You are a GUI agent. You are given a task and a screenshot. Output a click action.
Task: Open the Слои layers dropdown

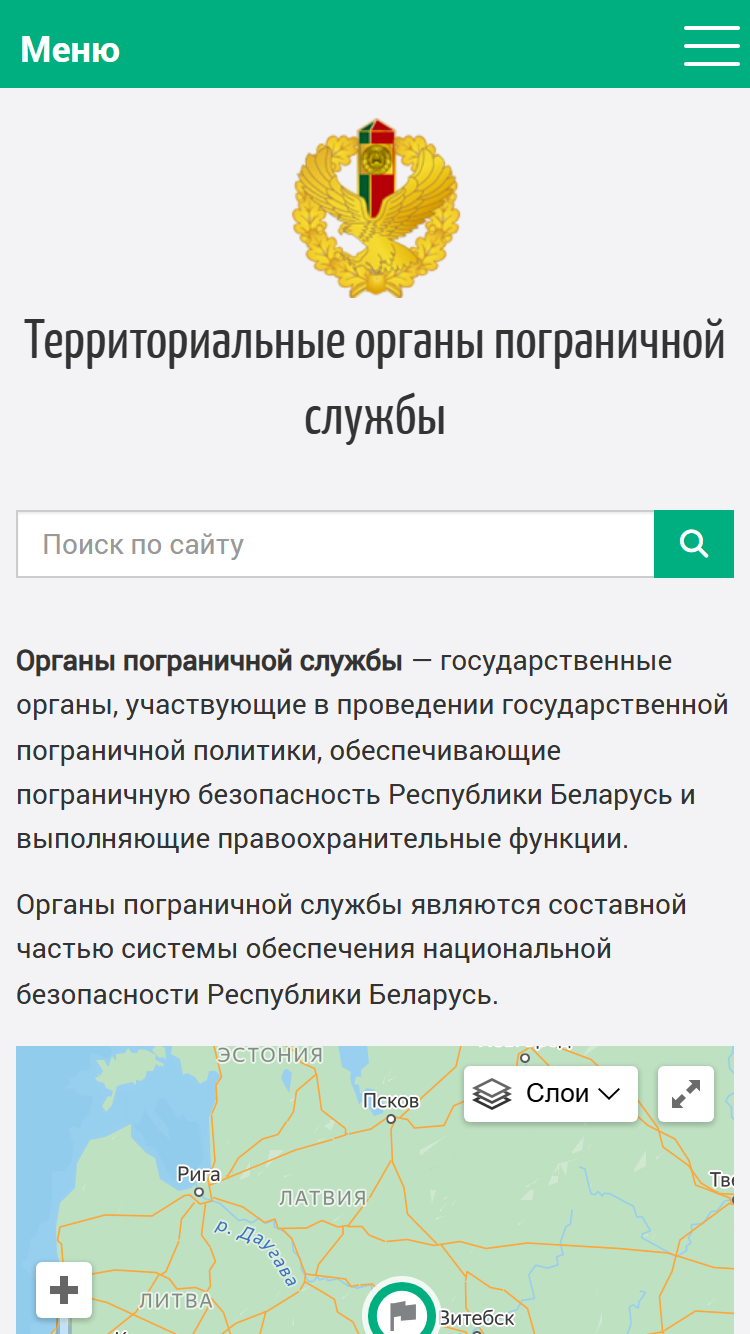[551, 1094]
